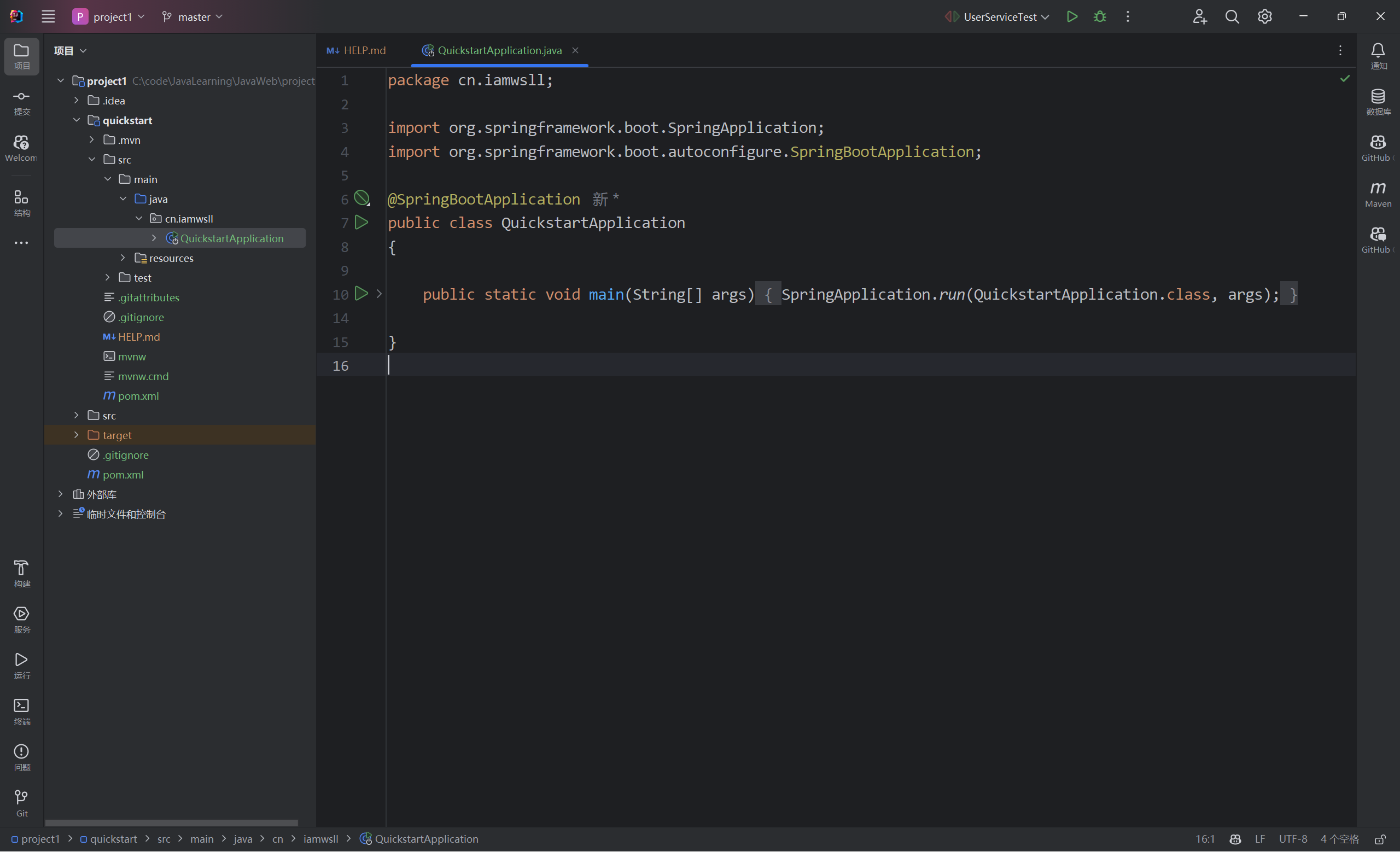Open the Terminal tool window
The height and width of the screenshot is (852, 1400).
tap(21, 711)
